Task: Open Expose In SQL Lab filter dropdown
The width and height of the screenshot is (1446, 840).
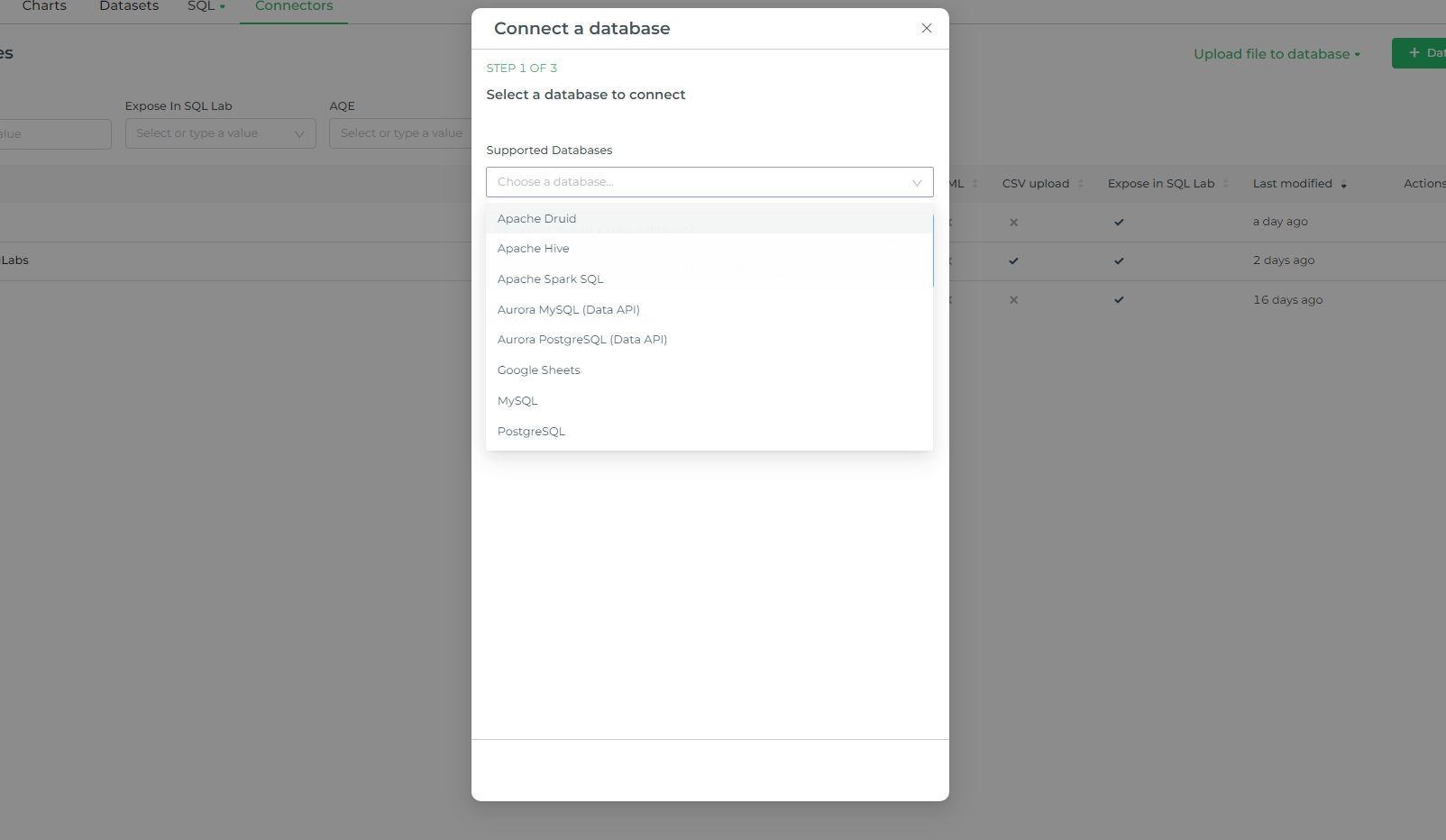Action: (x=221, y=133)
